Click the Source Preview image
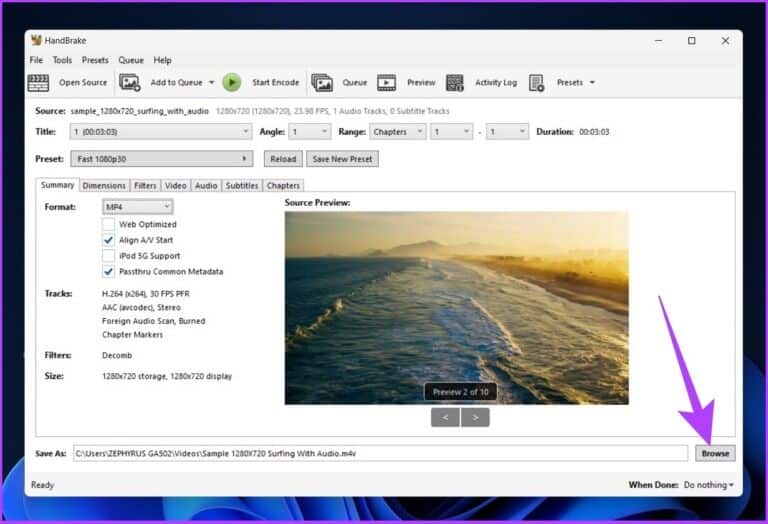Screen dimensions: 768x524 (456, 308)
